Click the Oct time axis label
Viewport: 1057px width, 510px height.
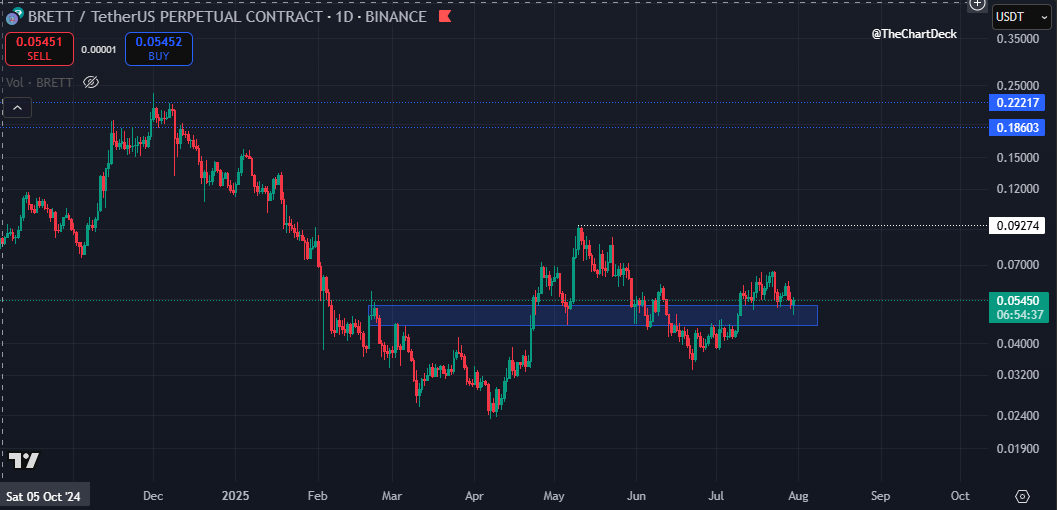pyautogui.click(x=960, y=497)
